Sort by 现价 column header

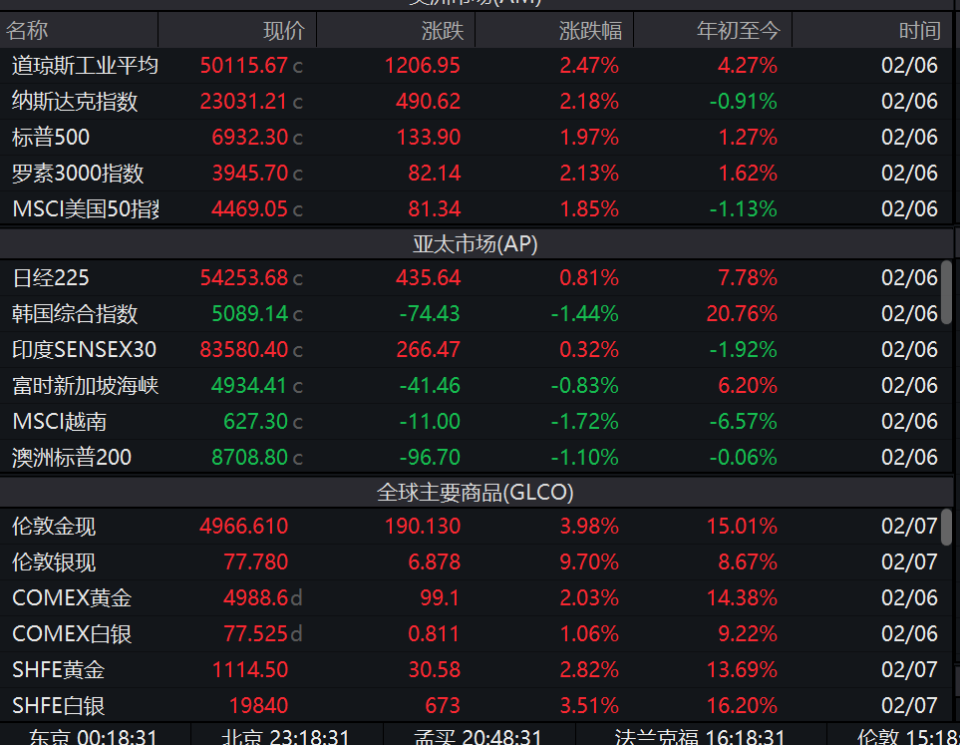tap(238, 30)
